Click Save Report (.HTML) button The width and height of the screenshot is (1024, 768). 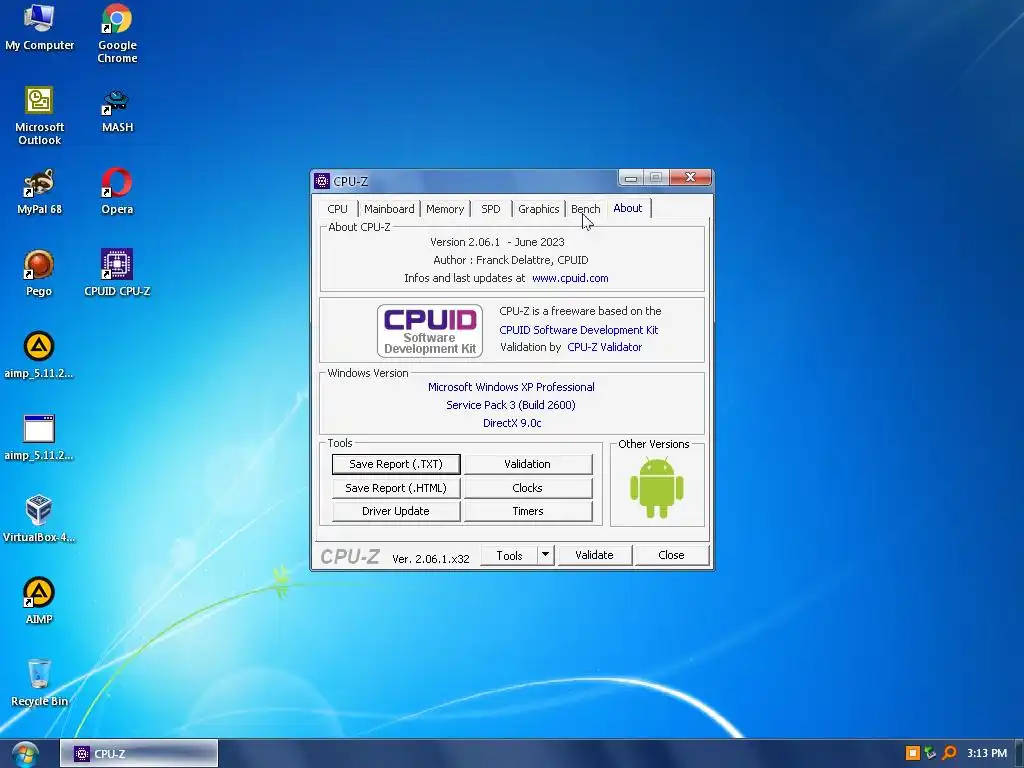pos(396,488)
